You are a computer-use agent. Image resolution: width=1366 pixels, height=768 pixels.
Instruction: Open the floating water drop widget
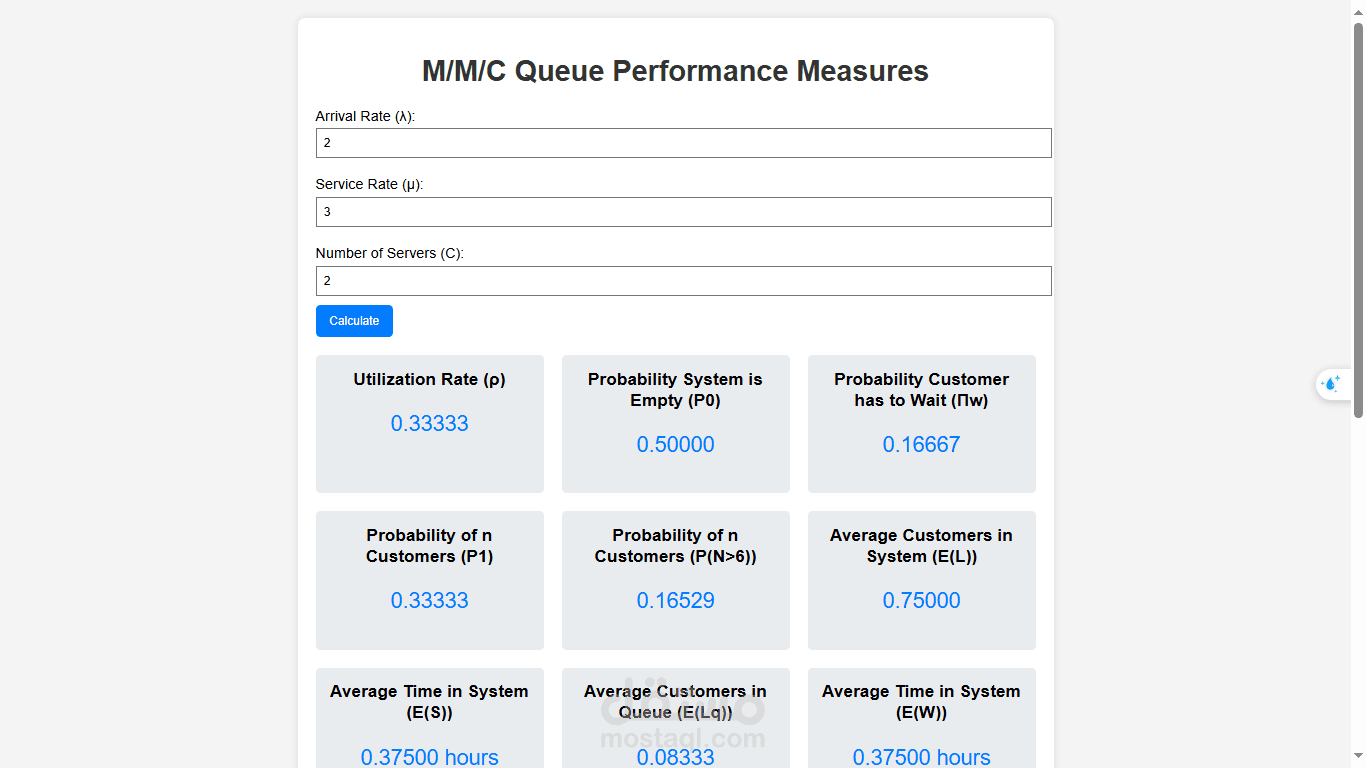pyautogui.click(x=1332, y=383)
